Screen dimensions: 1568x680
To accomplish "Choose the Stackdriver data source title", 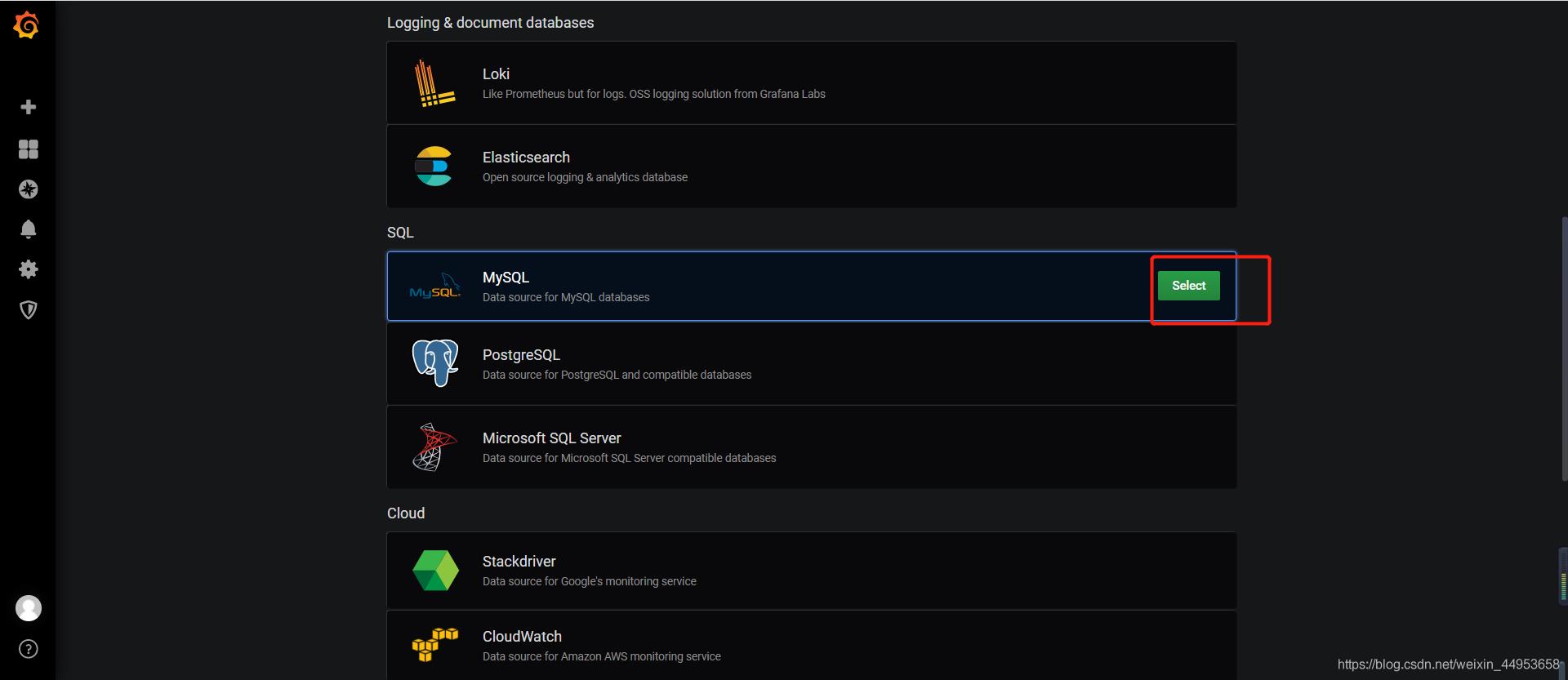I will coord(519,562).
